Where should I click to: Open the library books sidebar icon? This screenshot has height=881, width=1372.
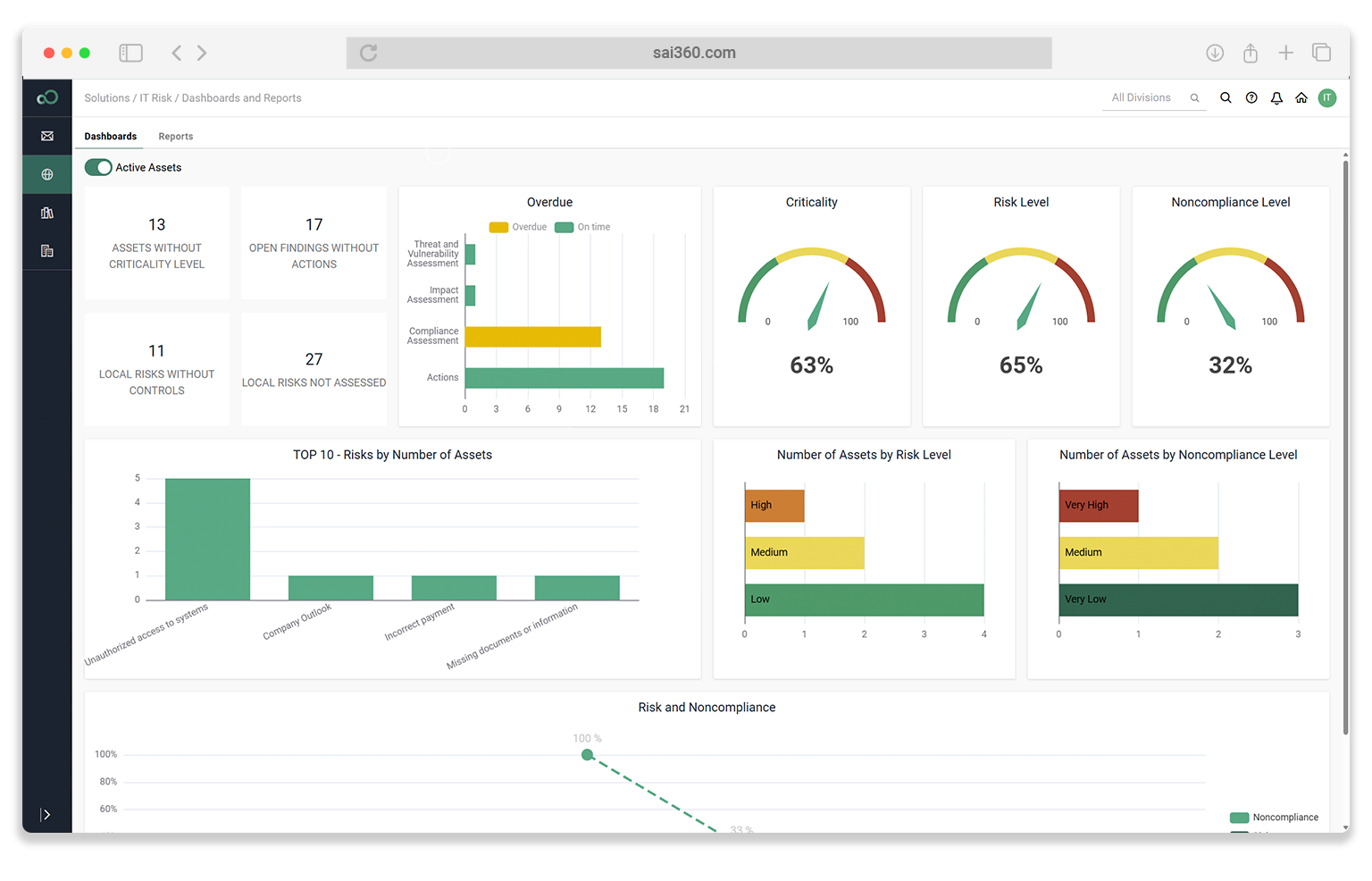pos(47,213)
